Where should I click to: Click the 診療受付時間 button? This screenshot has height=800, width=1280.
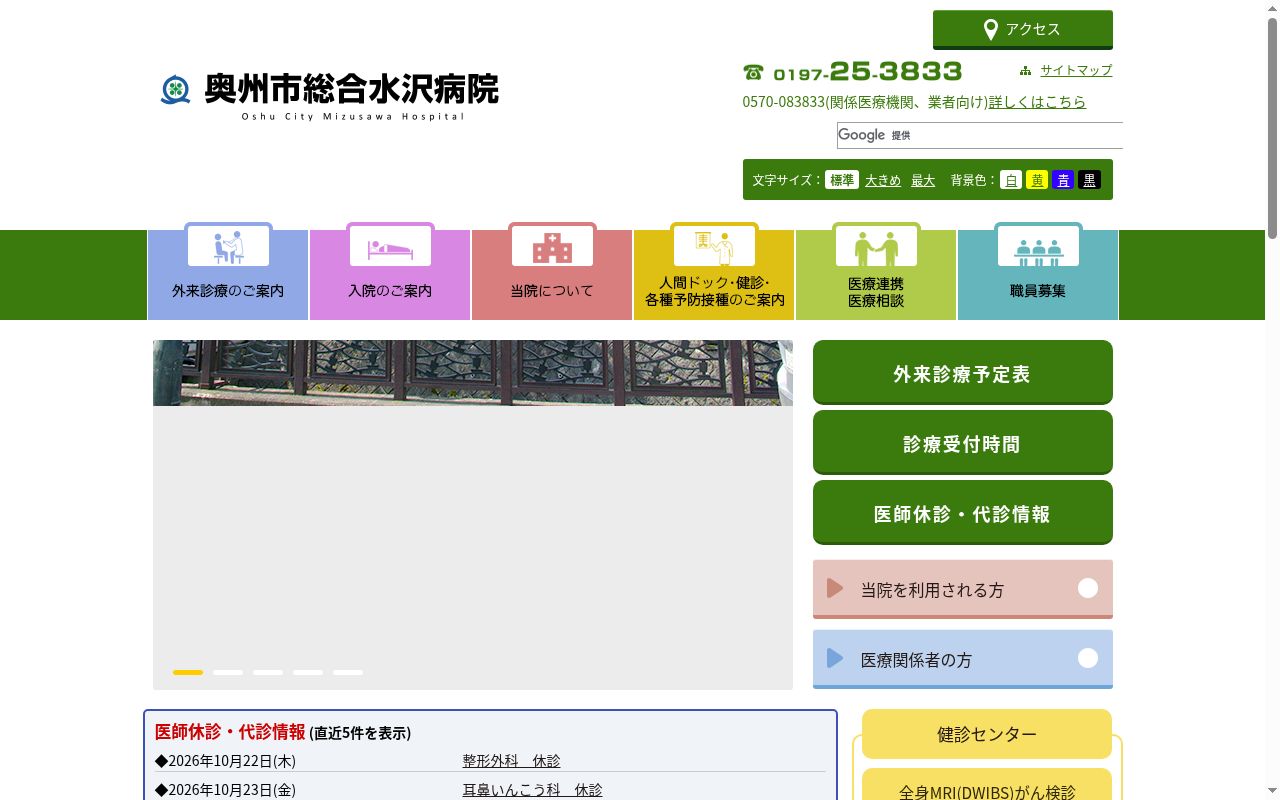click(x=963, y=443)
